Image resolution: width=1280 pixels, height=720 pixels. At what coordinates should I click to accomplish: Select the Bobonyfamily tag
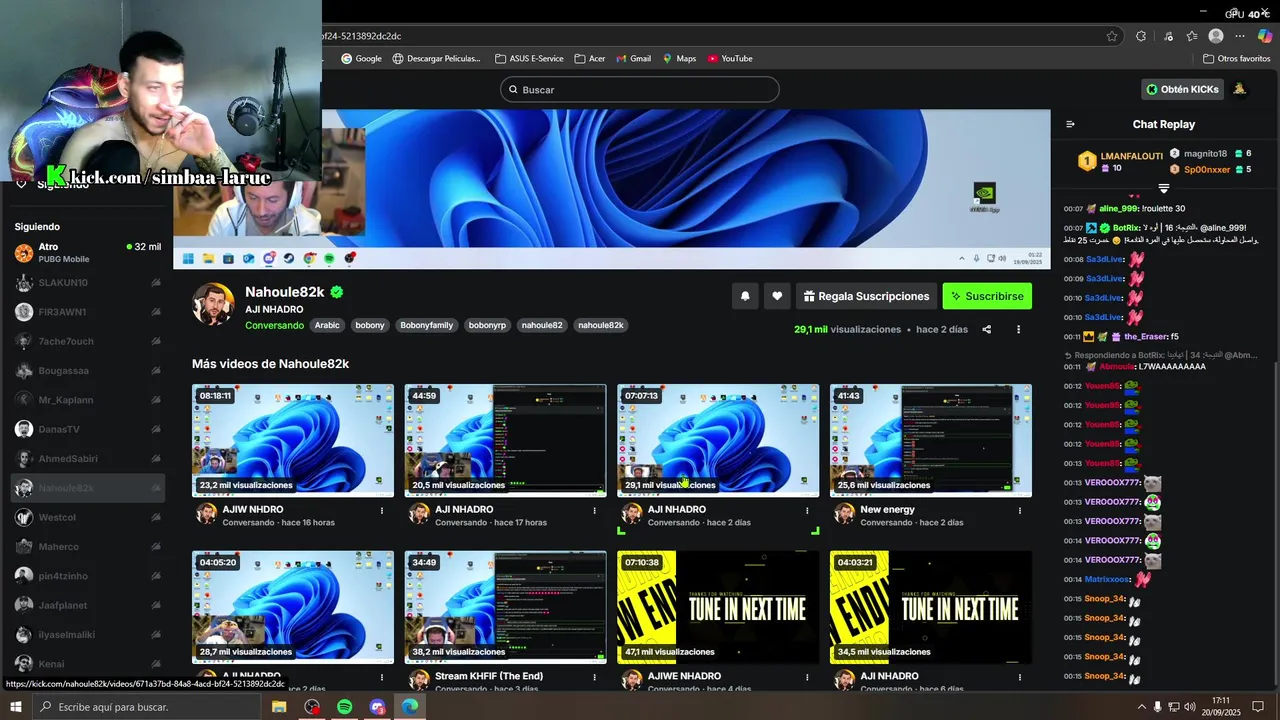[427, 325]
